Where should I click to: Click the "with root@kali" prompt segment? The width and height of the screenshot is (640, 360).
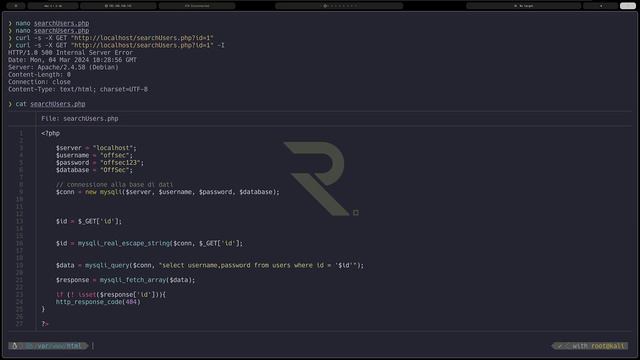(598, 346)
